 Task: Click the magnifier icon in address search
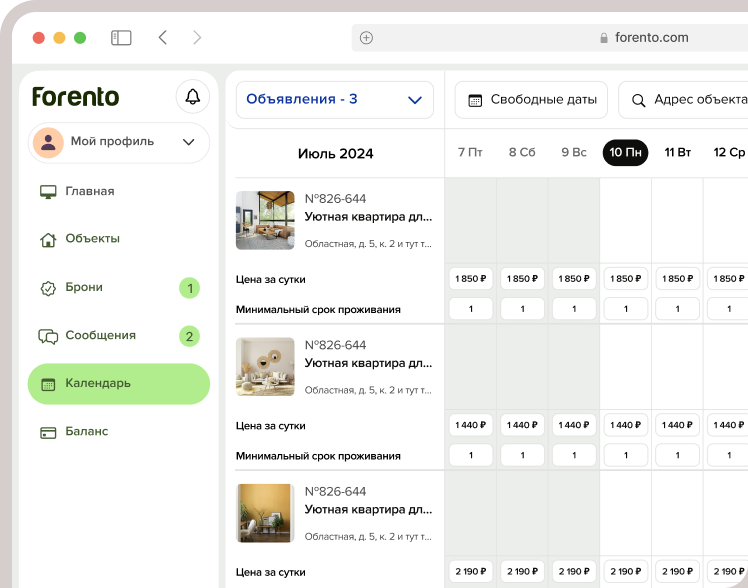(x=638, y=100)
